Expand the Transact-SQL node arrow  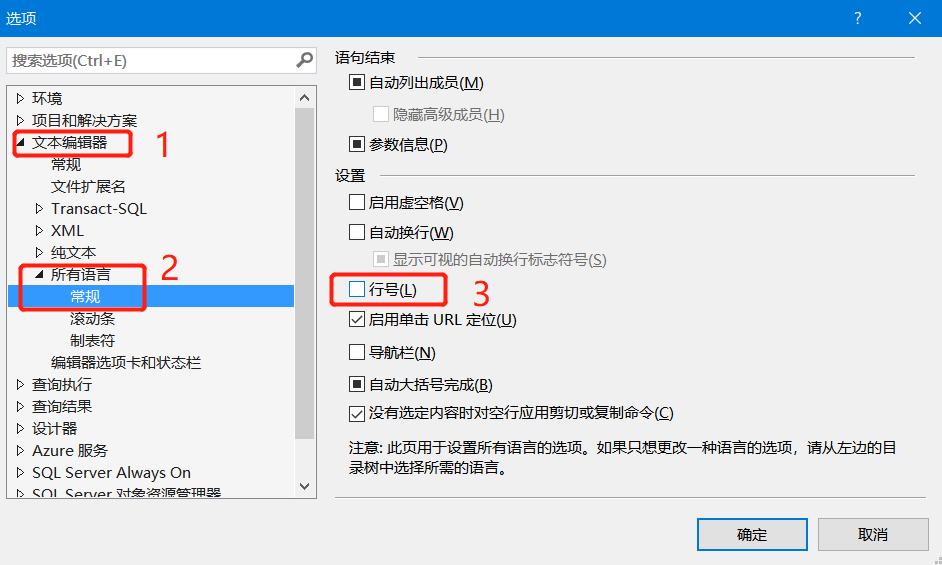tap(39, 209)
